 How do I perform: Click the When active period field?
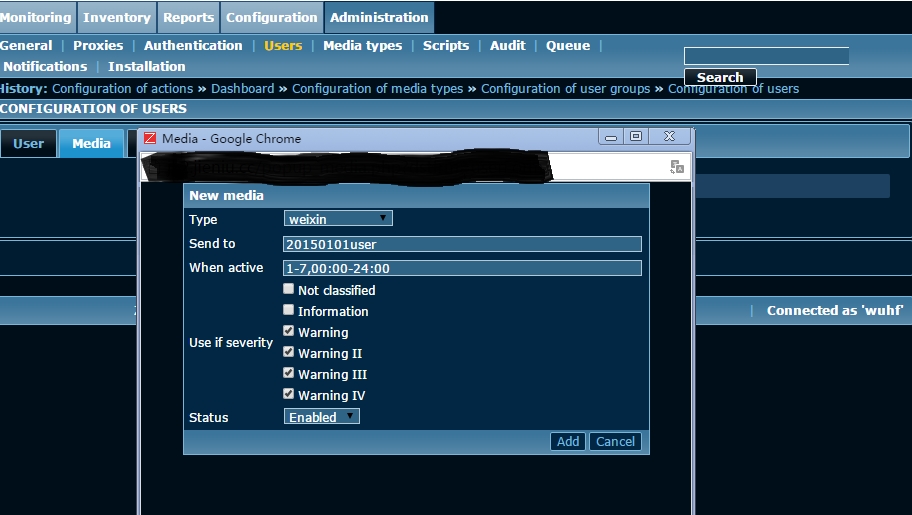[462, 268]
